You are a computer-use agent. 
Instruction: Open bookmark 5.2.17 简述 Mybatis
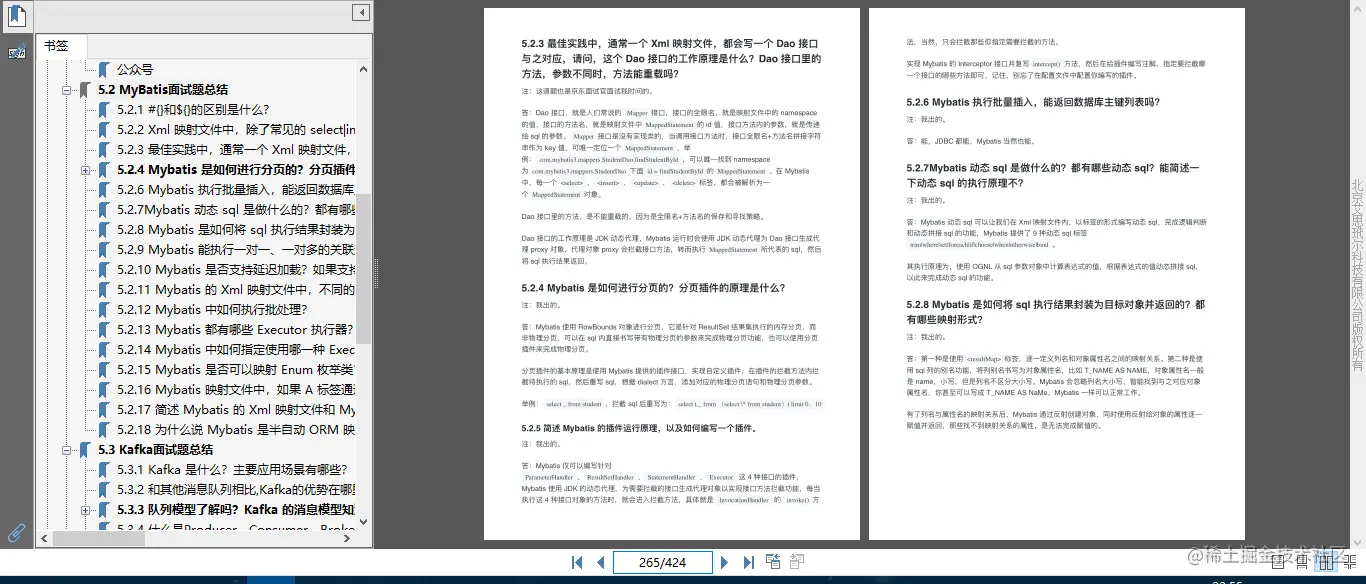tap(236, 410)
